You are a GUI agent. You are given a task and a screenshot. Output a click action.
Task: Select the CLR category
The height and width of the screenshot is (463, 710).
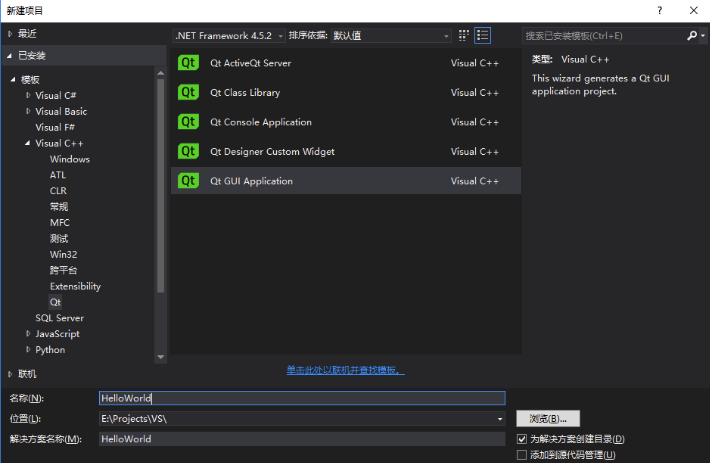pos(58,191)
